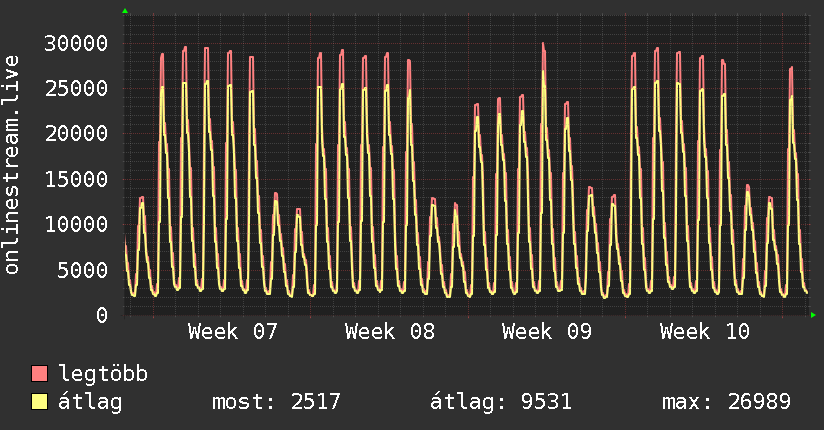The width and height of the screenshot is (824, 430).
Task: Click the green arrow atop y-axis
Action: (125, 11)
